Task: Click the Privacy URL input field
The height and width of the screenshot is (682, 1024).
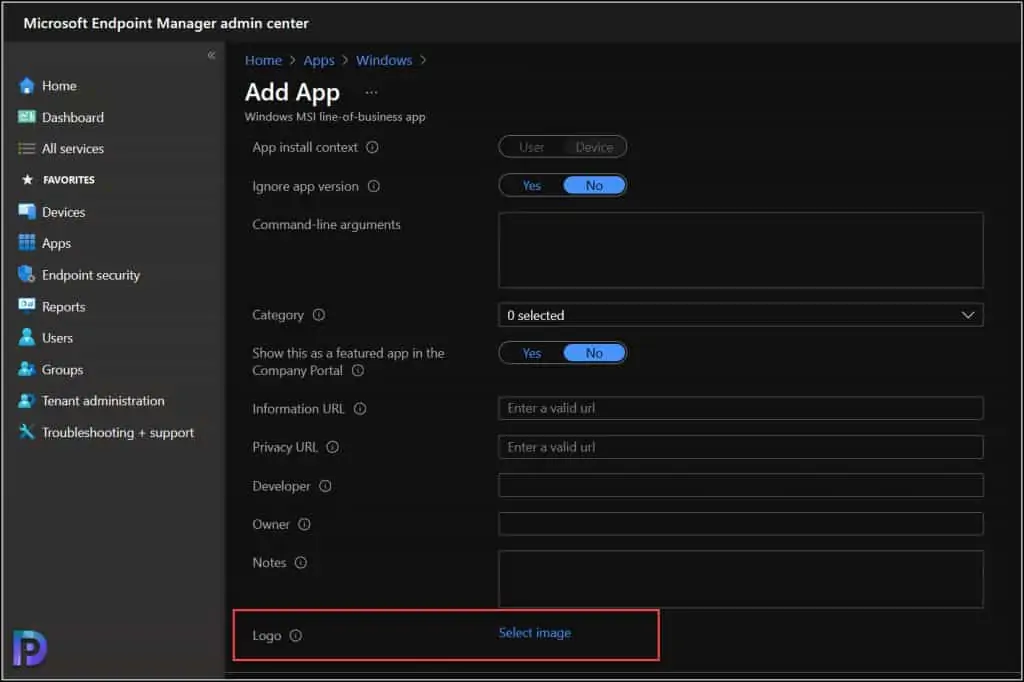Action: coord(741,447)
